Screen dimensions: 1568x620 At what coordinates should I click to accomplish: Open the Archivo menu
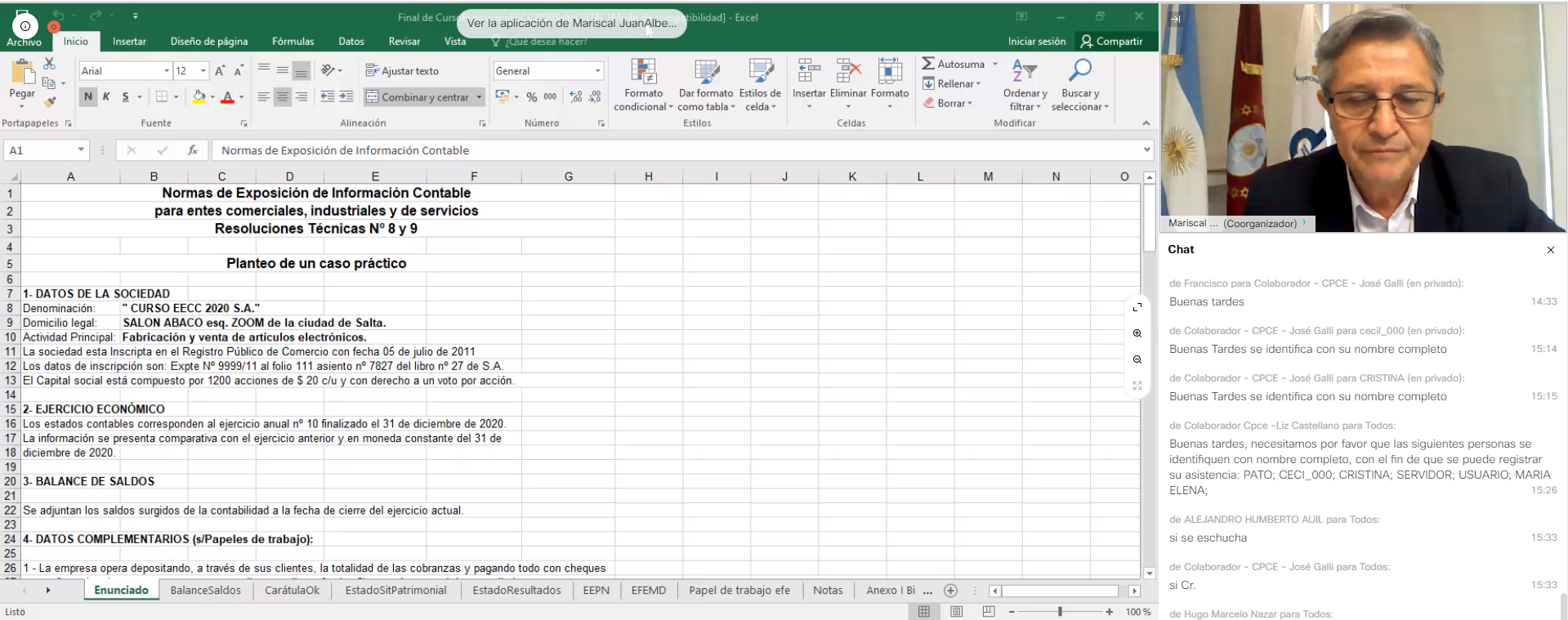coord(24,42)
